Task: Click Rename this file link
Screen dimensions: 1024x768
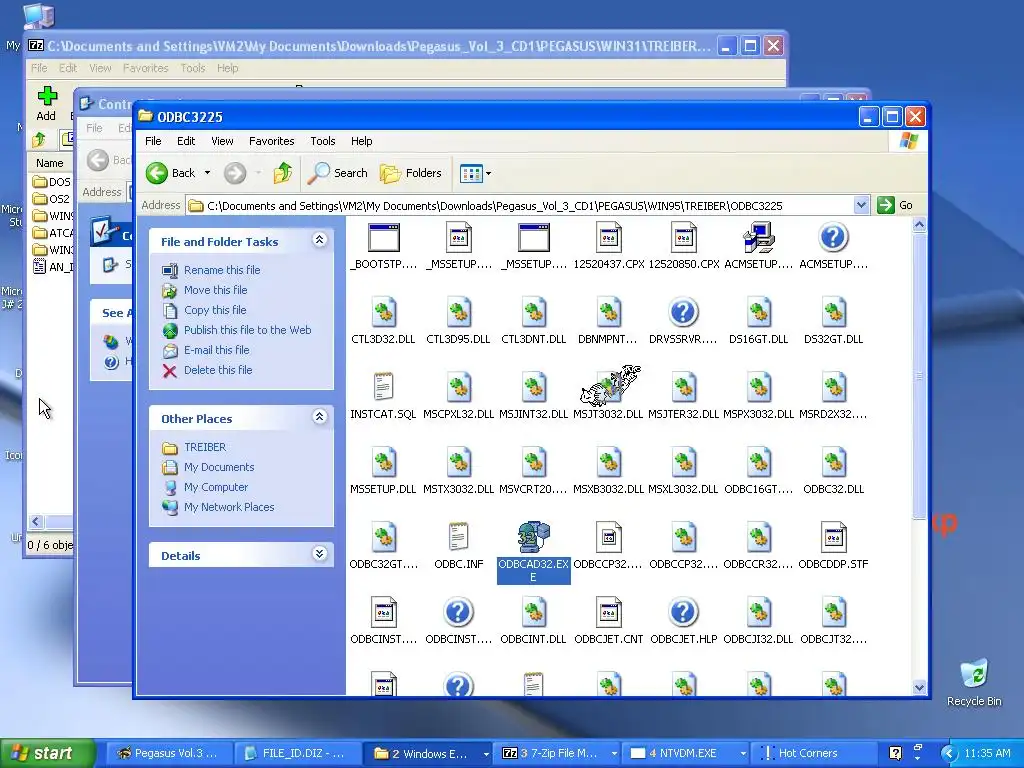Action: pos(222,270)
